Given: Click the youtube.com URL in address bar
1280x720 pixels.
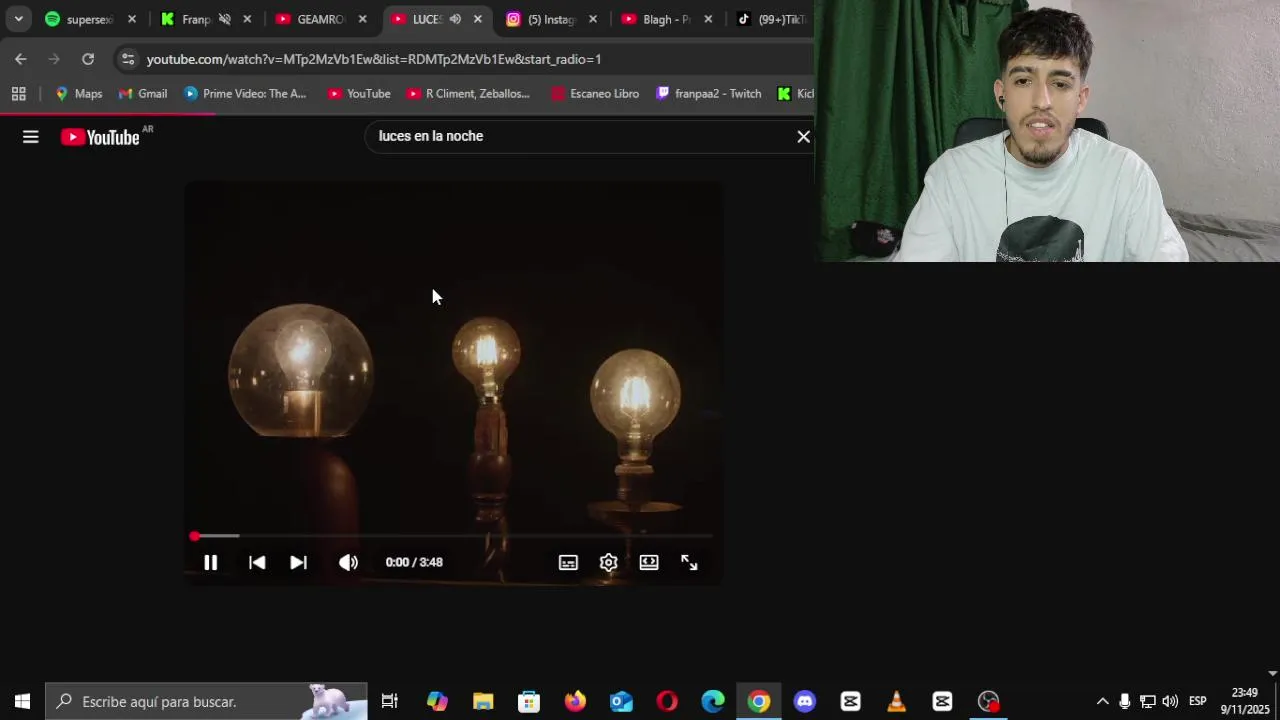Looking at the screenshot, I should coord(374,59).
